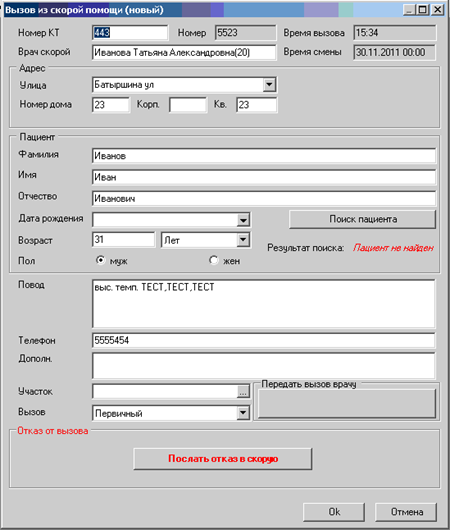Click the Поиск пациента button
This screenshot has height=530, width=450.
tap(362, 219)
